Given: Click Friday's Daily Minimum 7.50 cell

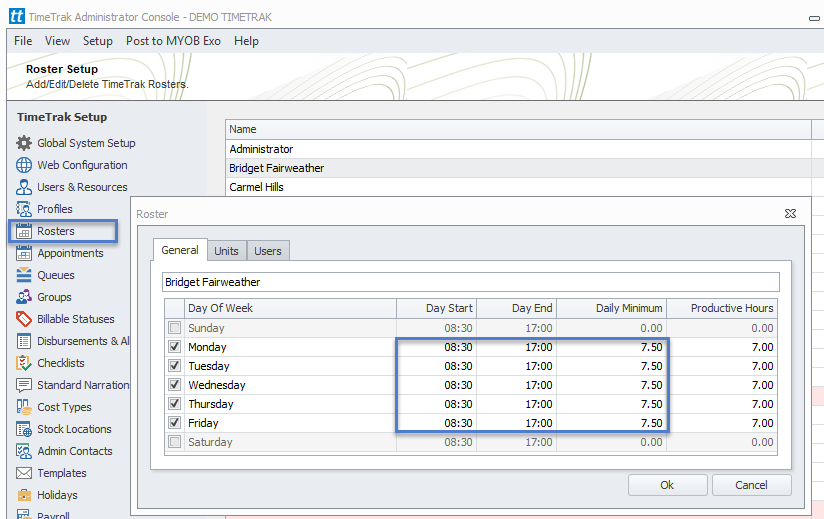Looking at the screenshot, I should 612,423.
